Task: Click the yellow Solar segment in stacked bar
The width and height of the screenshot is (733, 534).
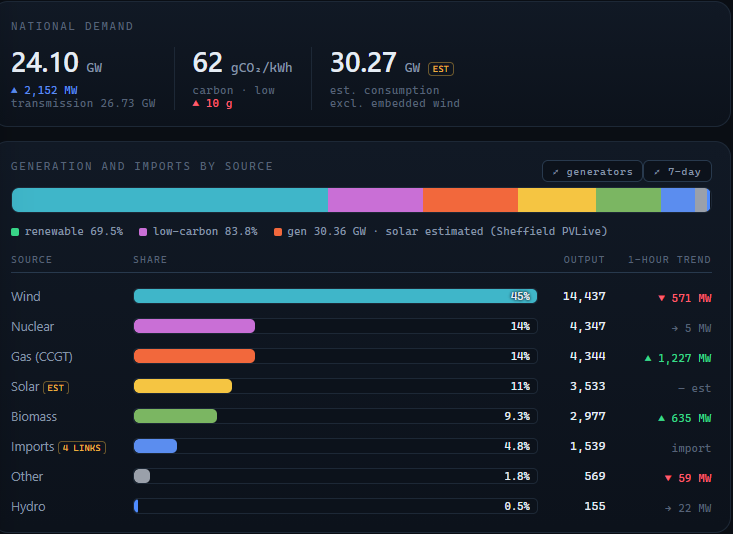Action: pyautogui.click(x=557, y=200)
